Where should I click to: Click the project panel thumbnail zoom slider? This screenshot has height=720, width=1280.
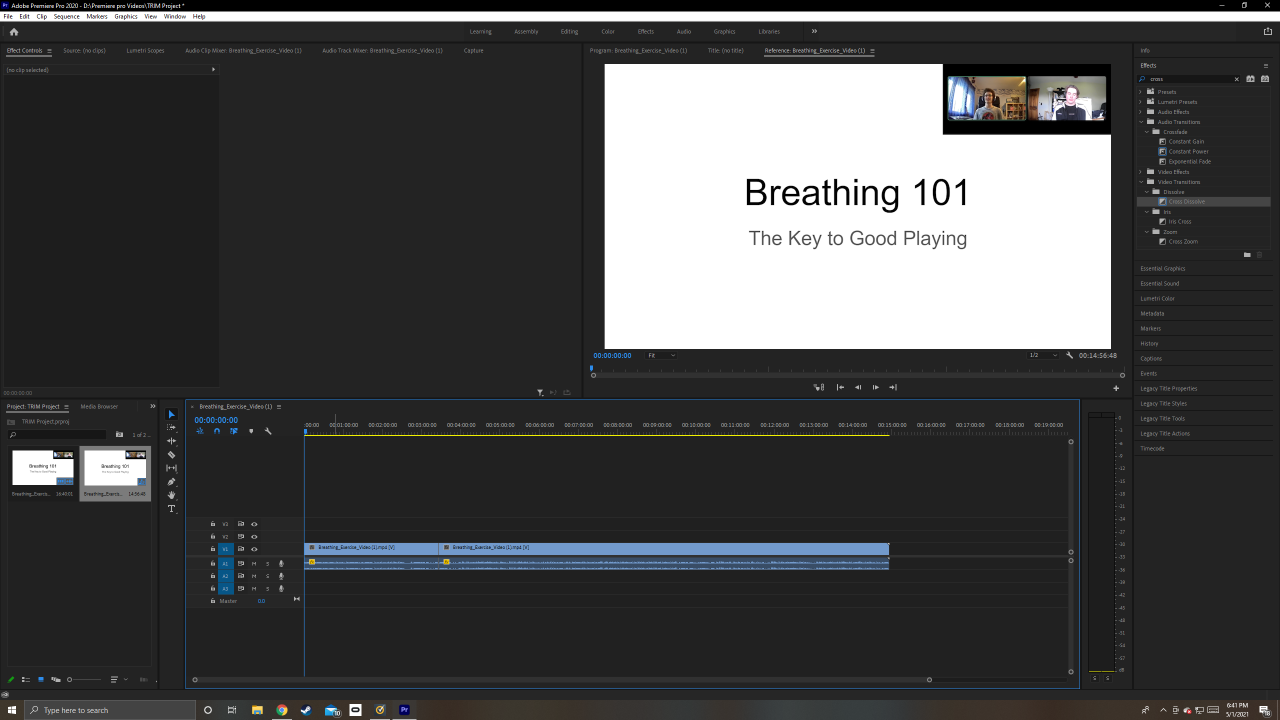click(x=69, y=680)
